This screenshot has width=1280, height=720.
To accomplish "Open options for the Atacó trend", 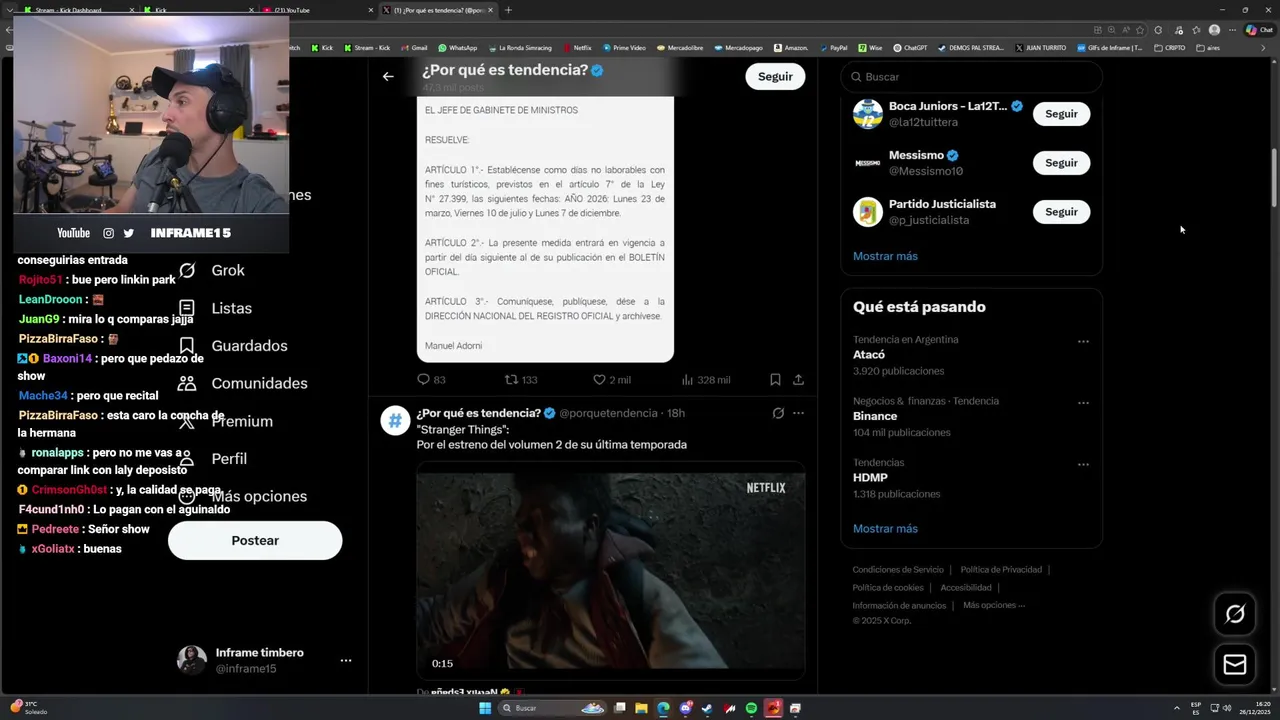I will (x=1083, y=342).
